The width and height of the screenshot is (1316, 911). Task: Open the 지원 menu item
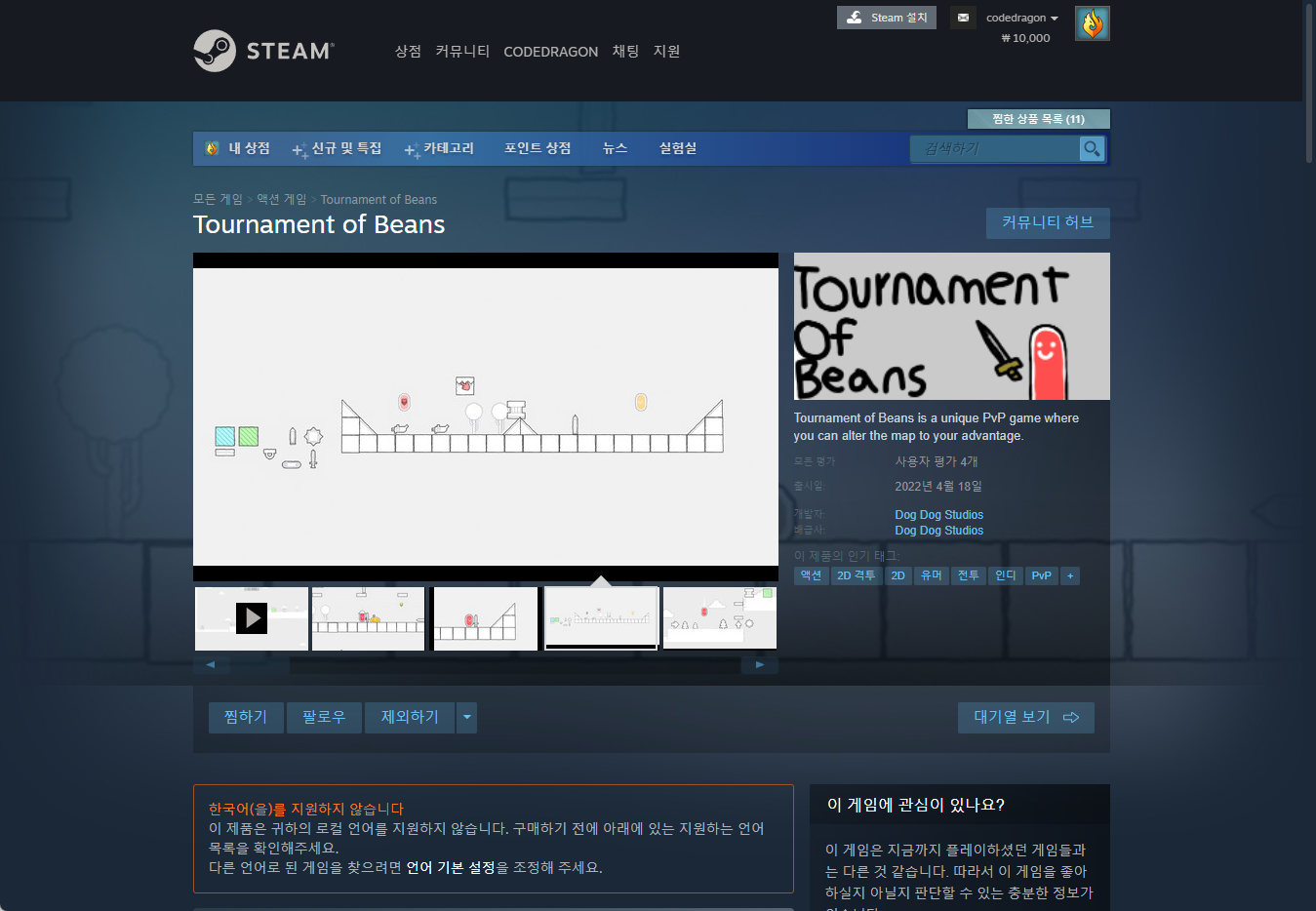666,51
